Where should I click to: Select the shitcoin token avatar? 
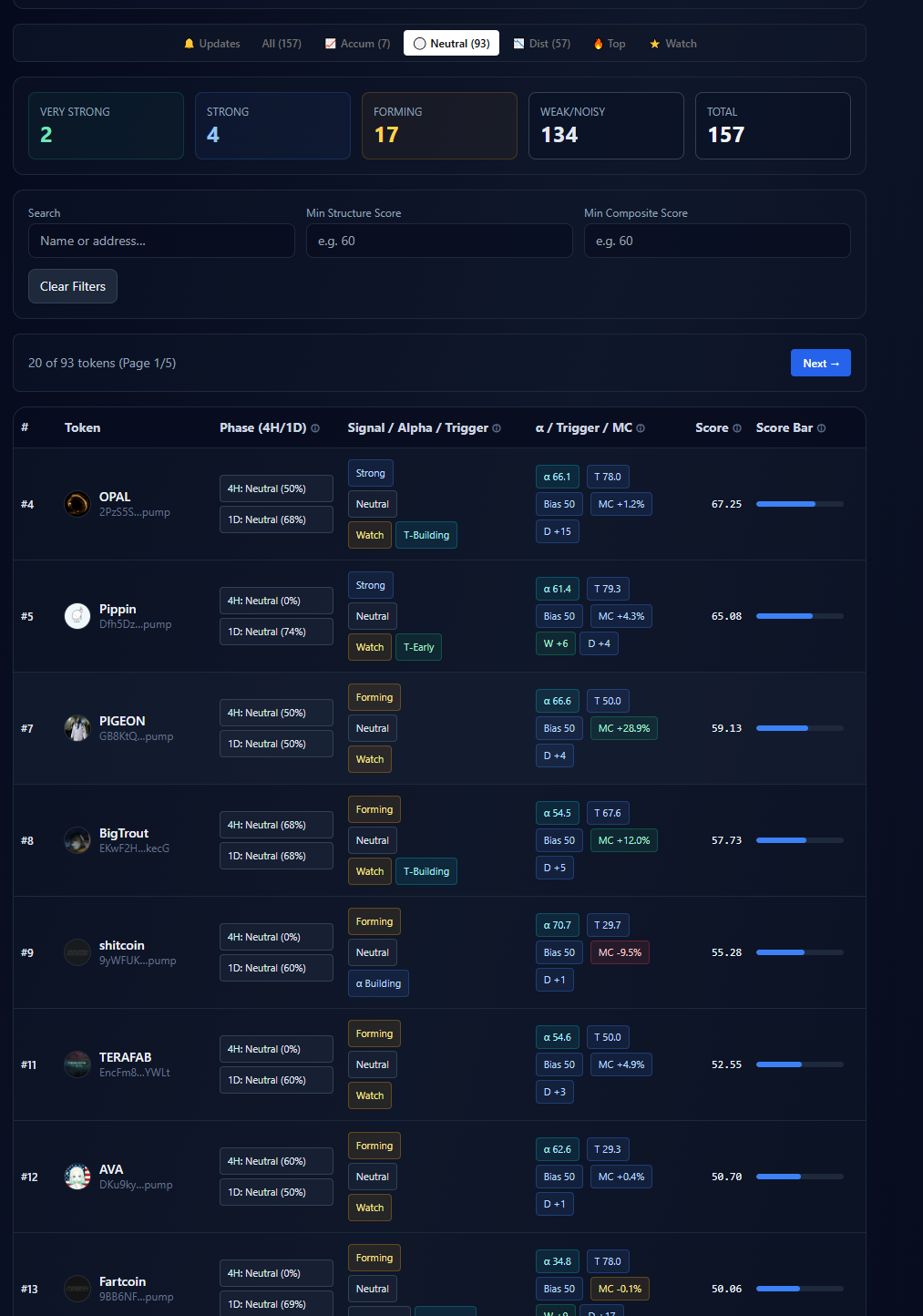(x=77, y=952)
